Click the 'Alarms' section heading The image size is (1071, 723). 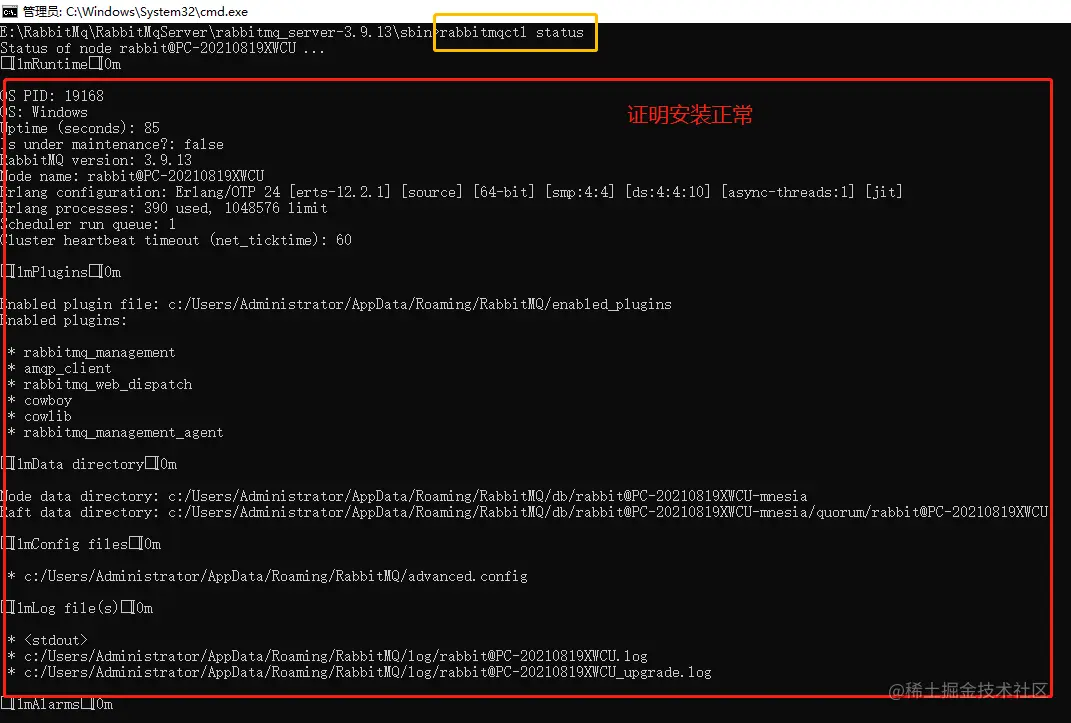click(x=57, y=704)
